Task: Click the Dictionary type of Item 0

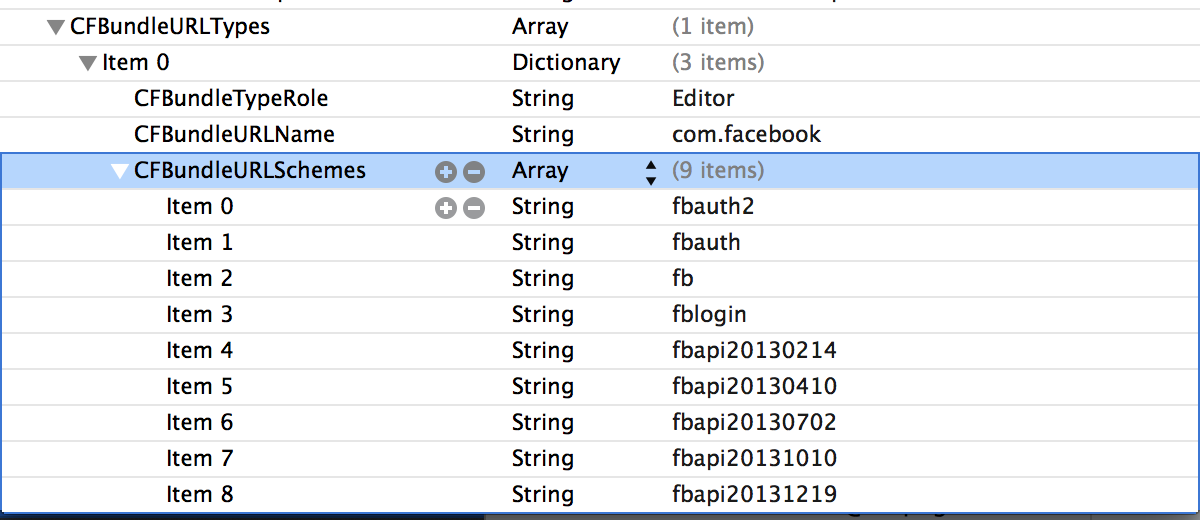Action: pos(566,63)
